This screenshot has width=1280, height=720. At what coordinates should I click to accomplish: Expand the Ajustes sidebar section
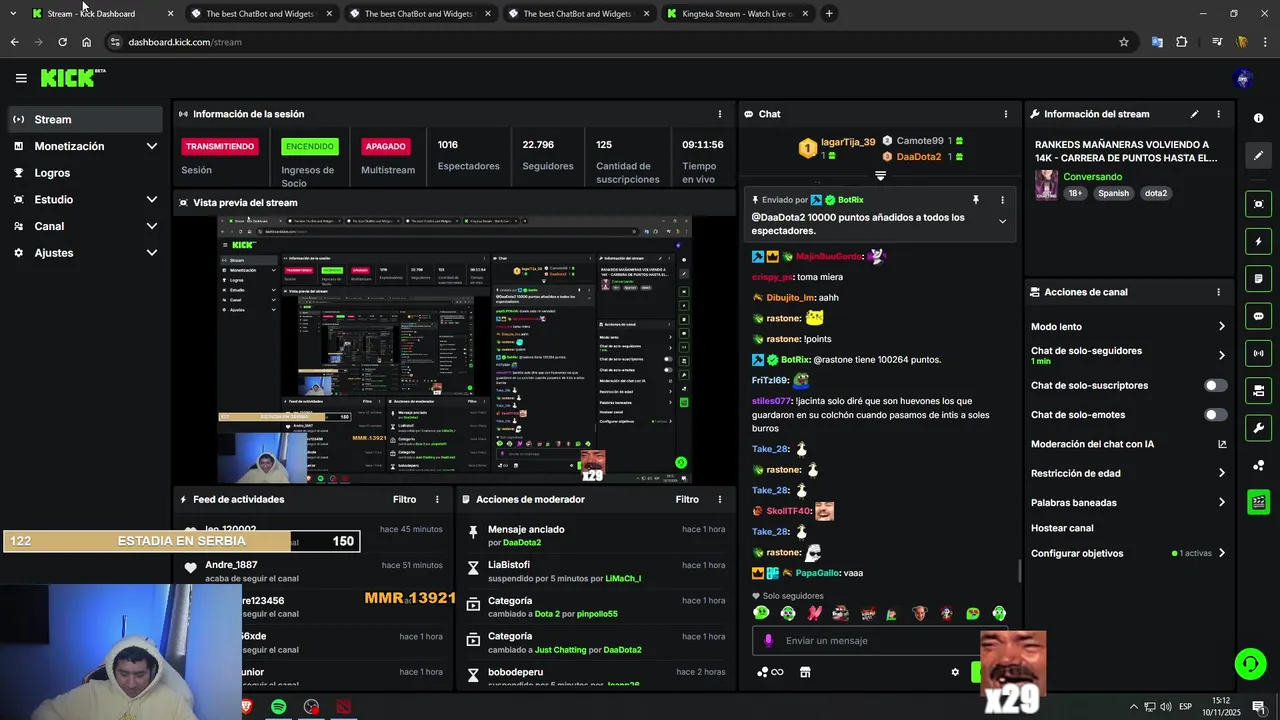pos(152,253)
